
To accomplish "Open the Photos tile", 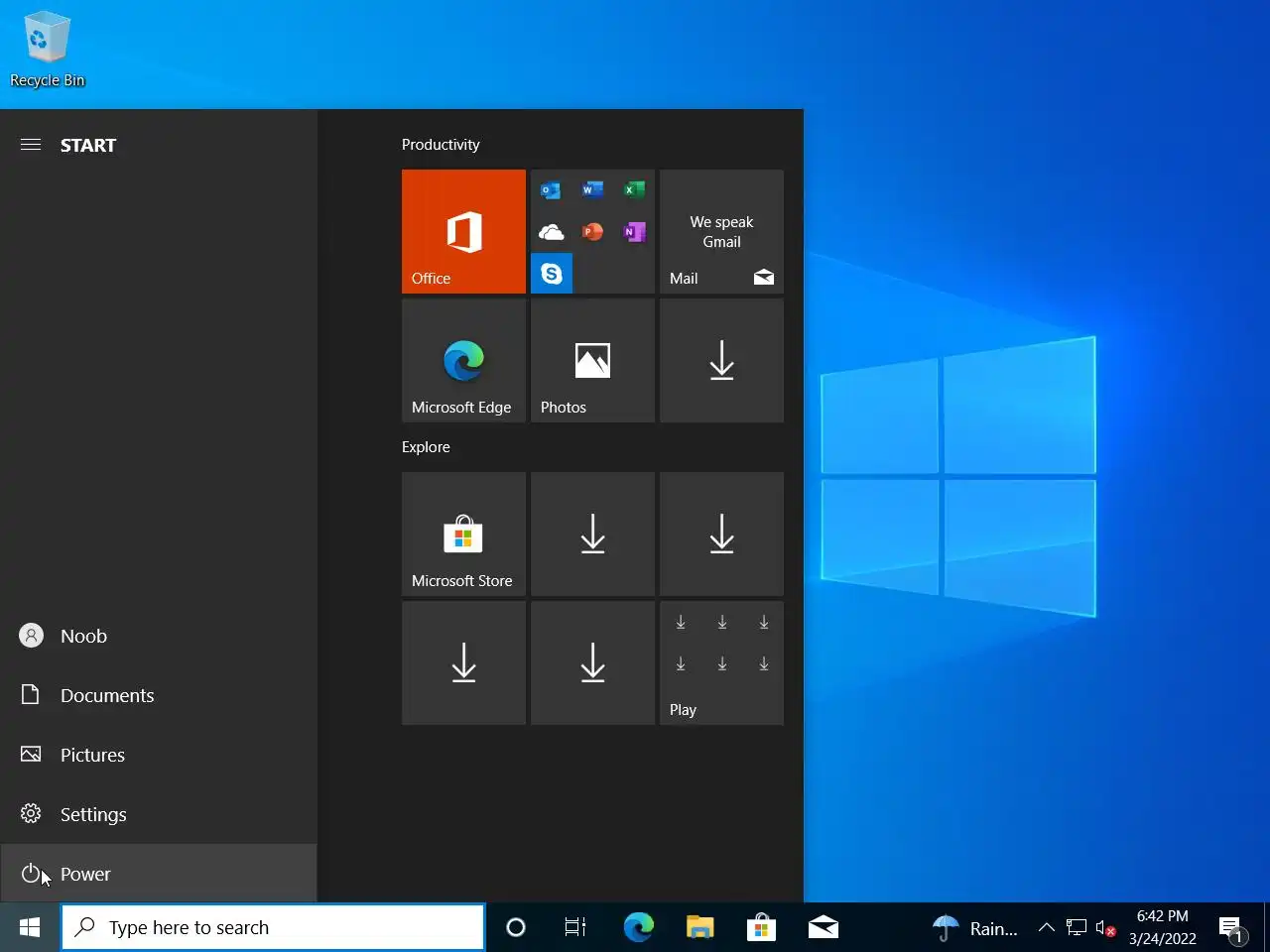I will [592, 360].
